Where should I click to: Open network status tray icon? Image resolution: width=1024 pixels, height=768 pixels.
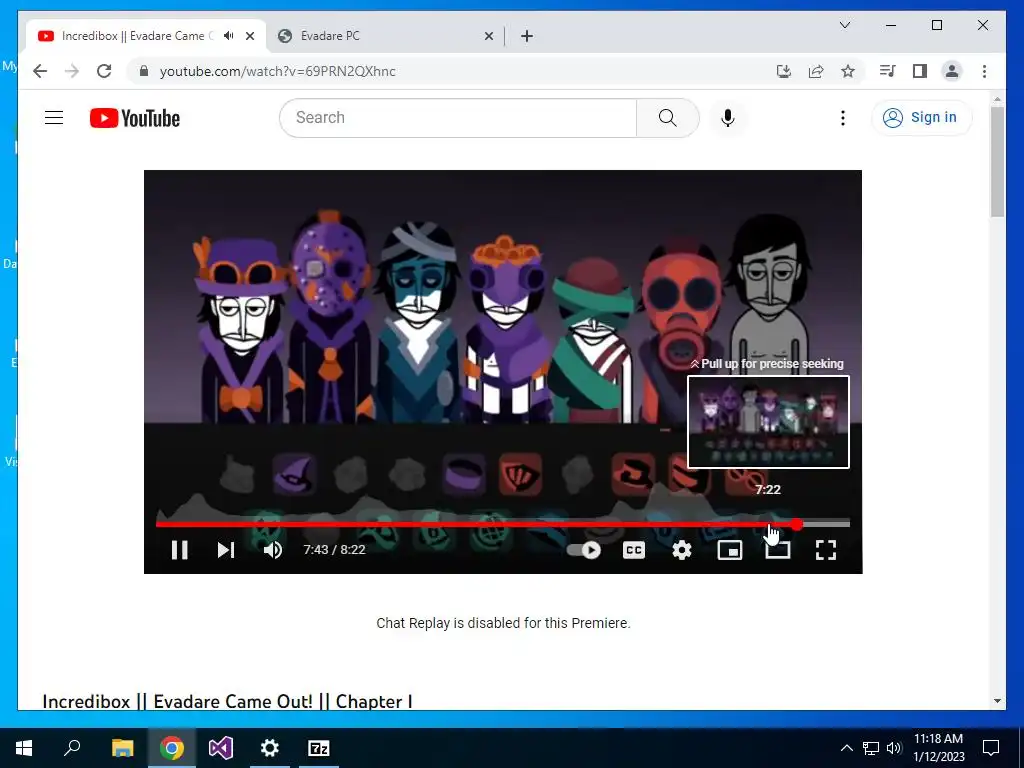[871, 748]
